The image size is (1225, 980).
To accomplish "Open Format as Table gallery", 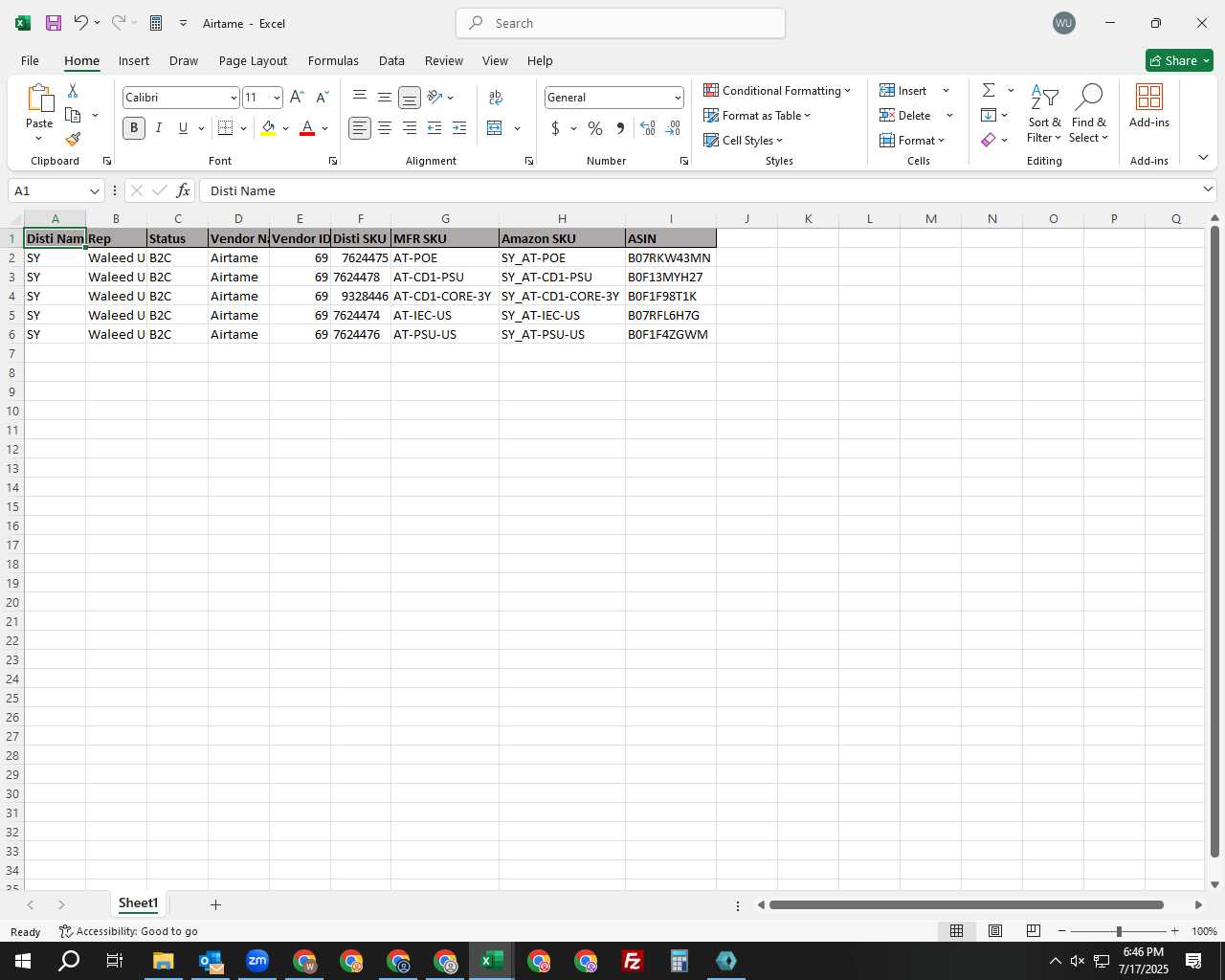I will pos(757,115).
